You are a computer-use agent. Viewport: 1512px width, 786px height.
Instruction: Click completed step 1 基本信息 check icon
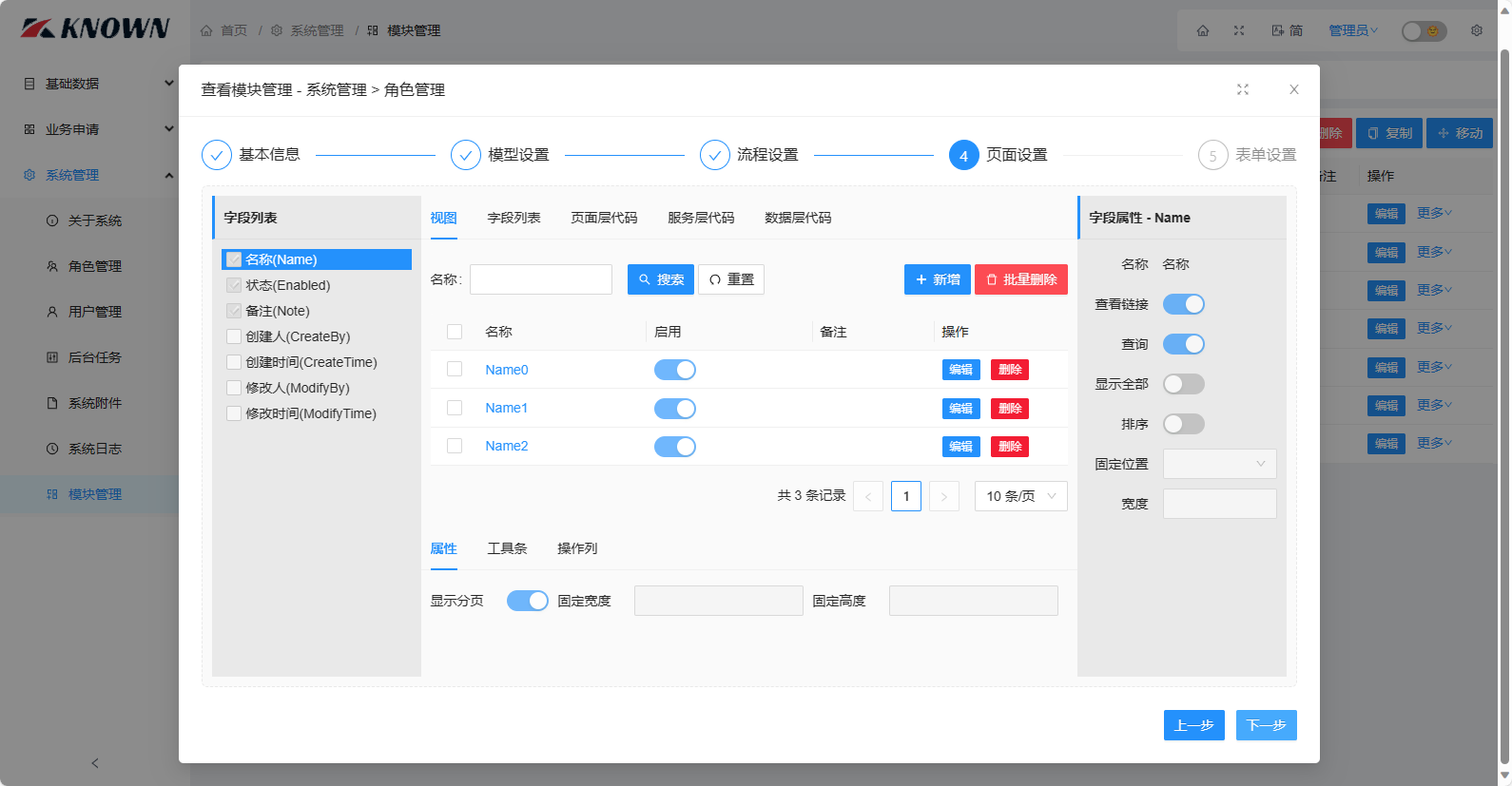pyautogui.click(x=217, y=155)
